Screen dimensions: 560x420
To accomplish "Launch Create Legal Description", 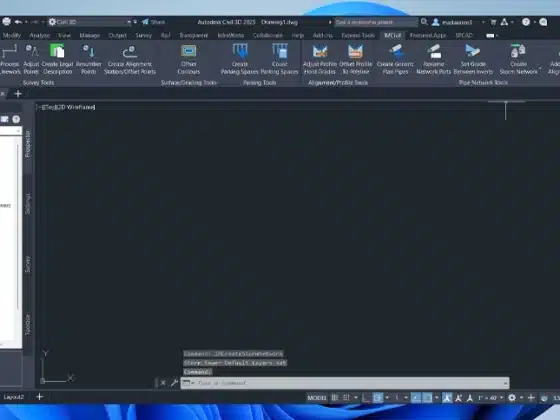I will point(58,59).
